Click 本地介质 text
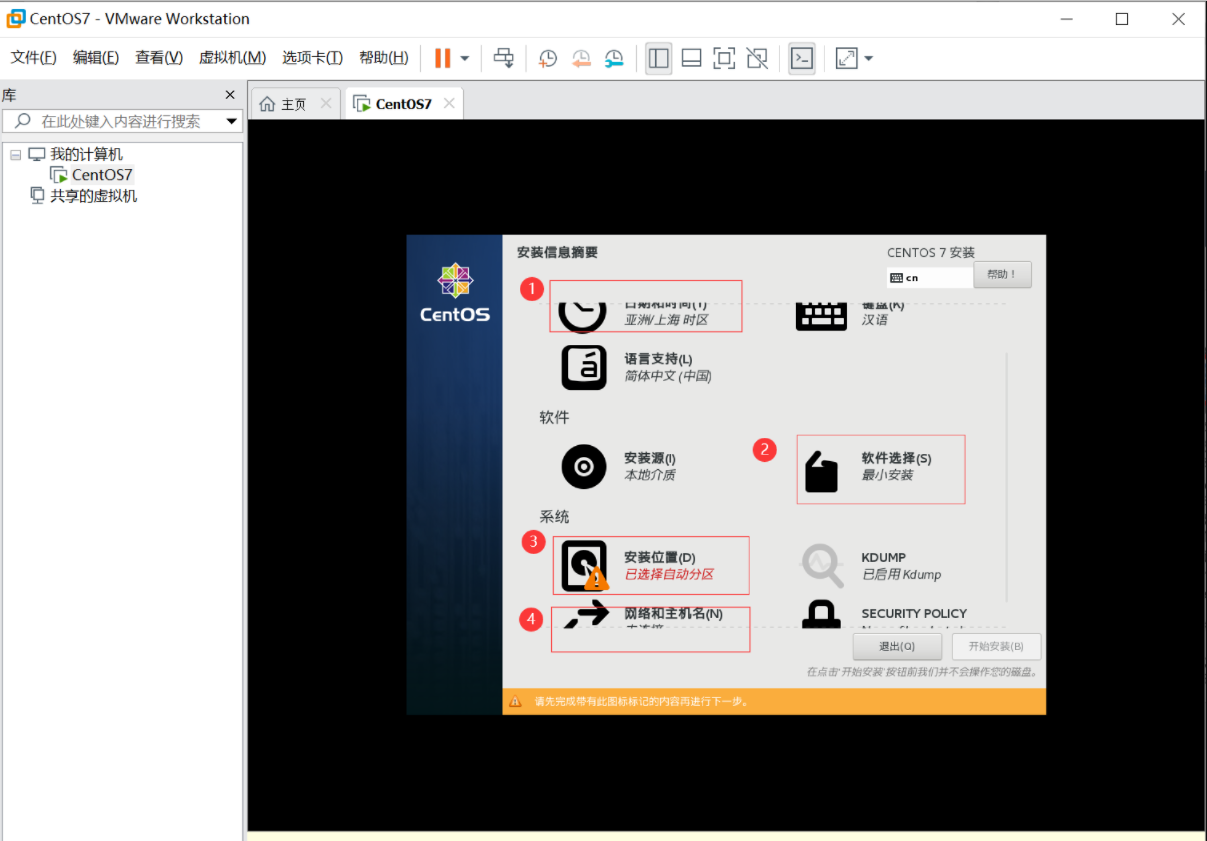Viewport: 1207px width, 841px height. [650, 475]
